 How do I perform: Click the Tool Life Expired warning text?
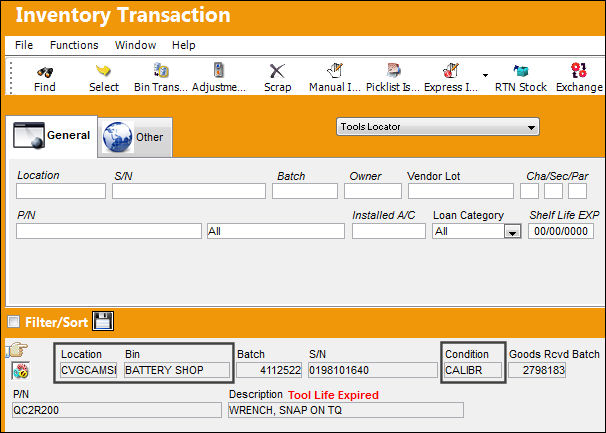point(333,395)
